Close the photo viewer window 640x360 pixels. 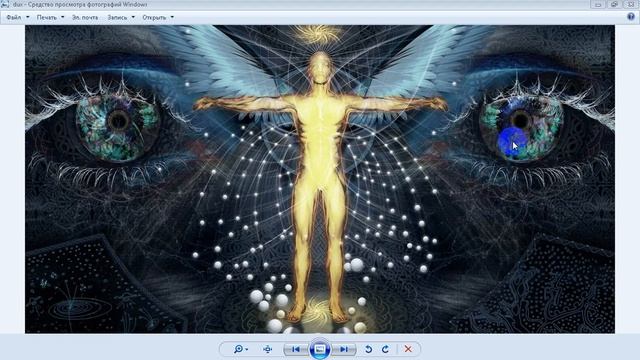pyautogui.click(x=631, y=4)
